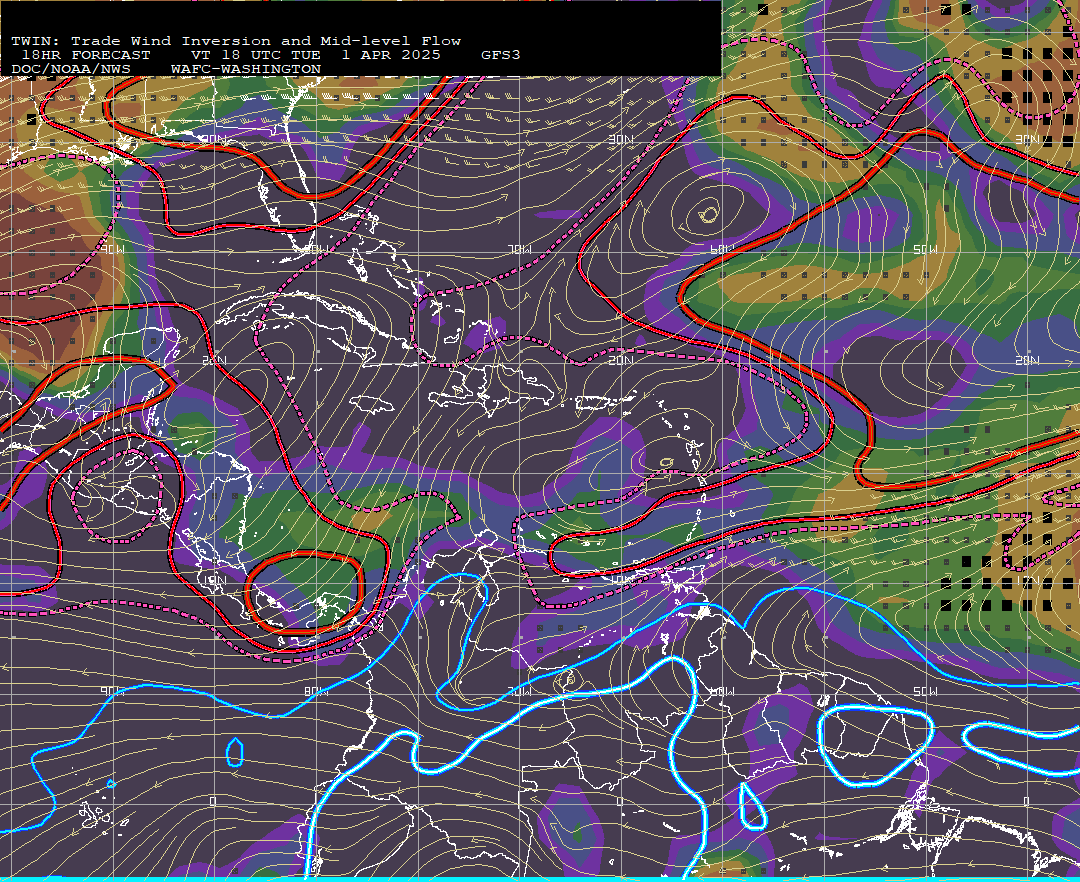The height and width of the screenshot is (882, 1080).
Task: Click the teardrop-shaped cyan contour over Brazil
Action: 752,807
